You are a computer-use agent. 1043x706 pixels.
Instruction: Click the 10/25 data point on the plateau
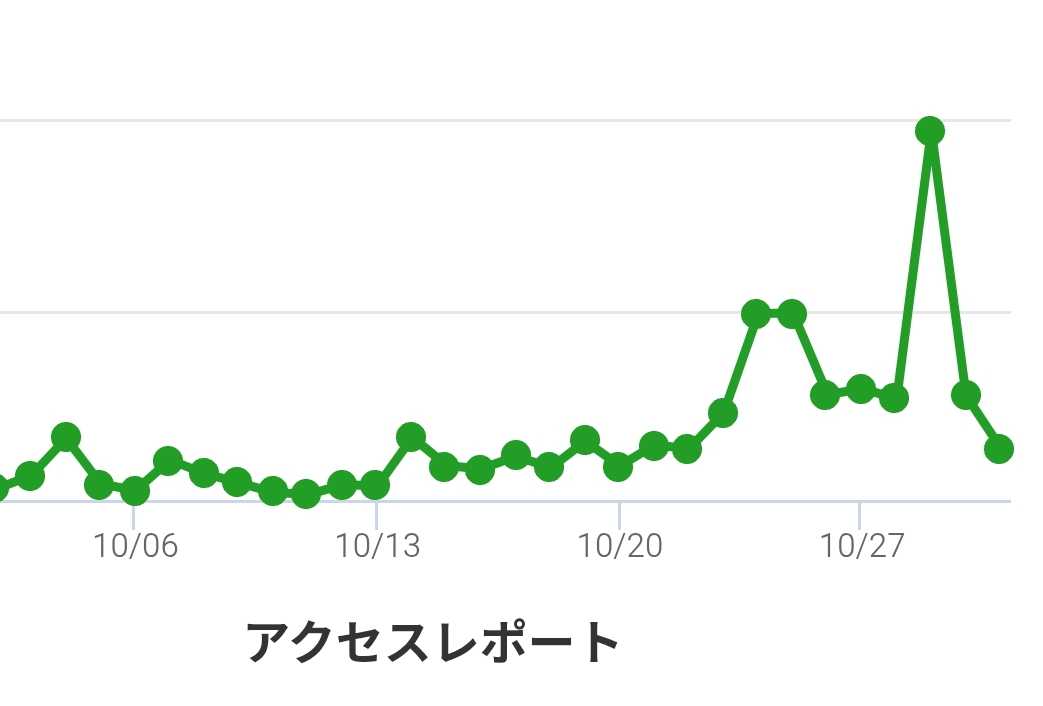(x=791, y=314)
